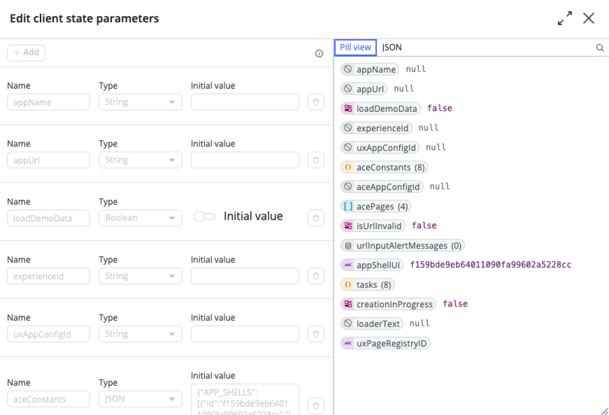Delete the experienceId parameter row
609x415 pixels.
coord(316,276)
